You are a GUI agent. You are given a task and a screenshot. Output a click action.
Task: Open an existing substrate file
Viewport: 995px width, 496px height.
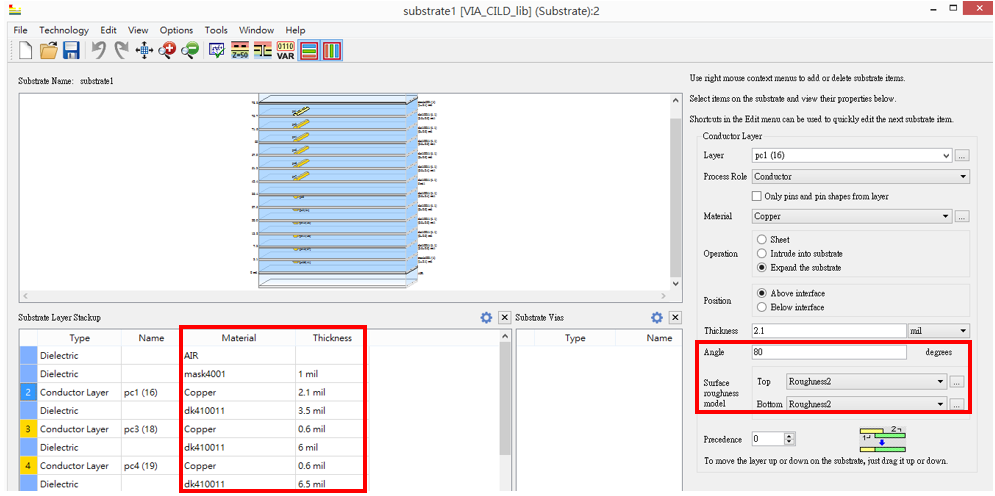(49, 51)
